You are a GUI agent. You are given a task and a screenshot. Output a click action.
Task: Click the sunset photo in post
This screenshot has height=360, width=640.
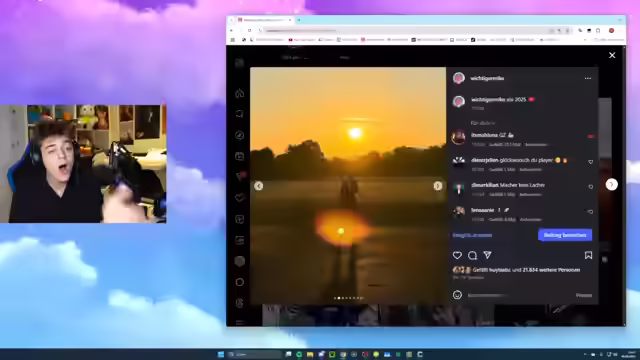[x=348, y=186]
